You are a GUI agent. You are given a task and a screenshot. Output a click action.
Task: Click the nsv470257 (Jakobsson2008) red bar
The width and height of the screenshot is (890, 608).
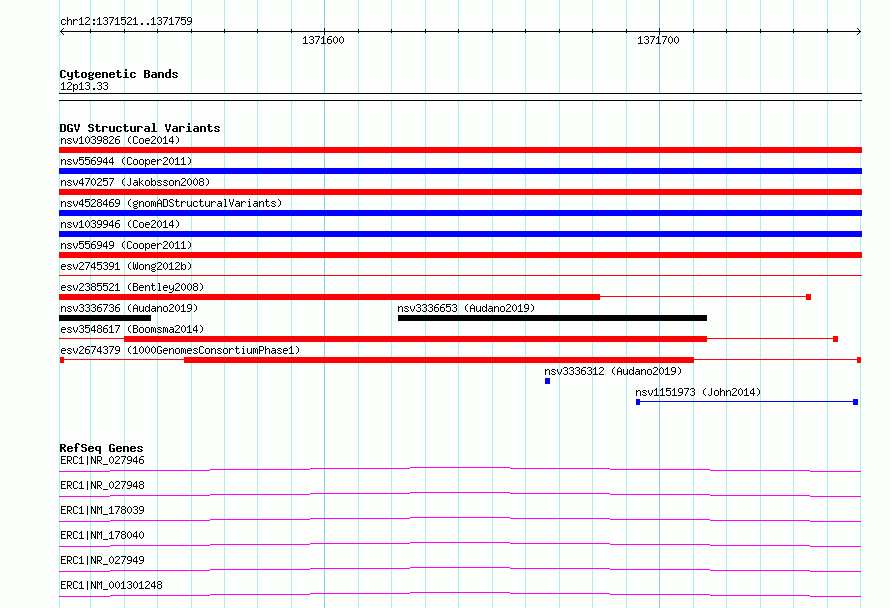[460, 192]
